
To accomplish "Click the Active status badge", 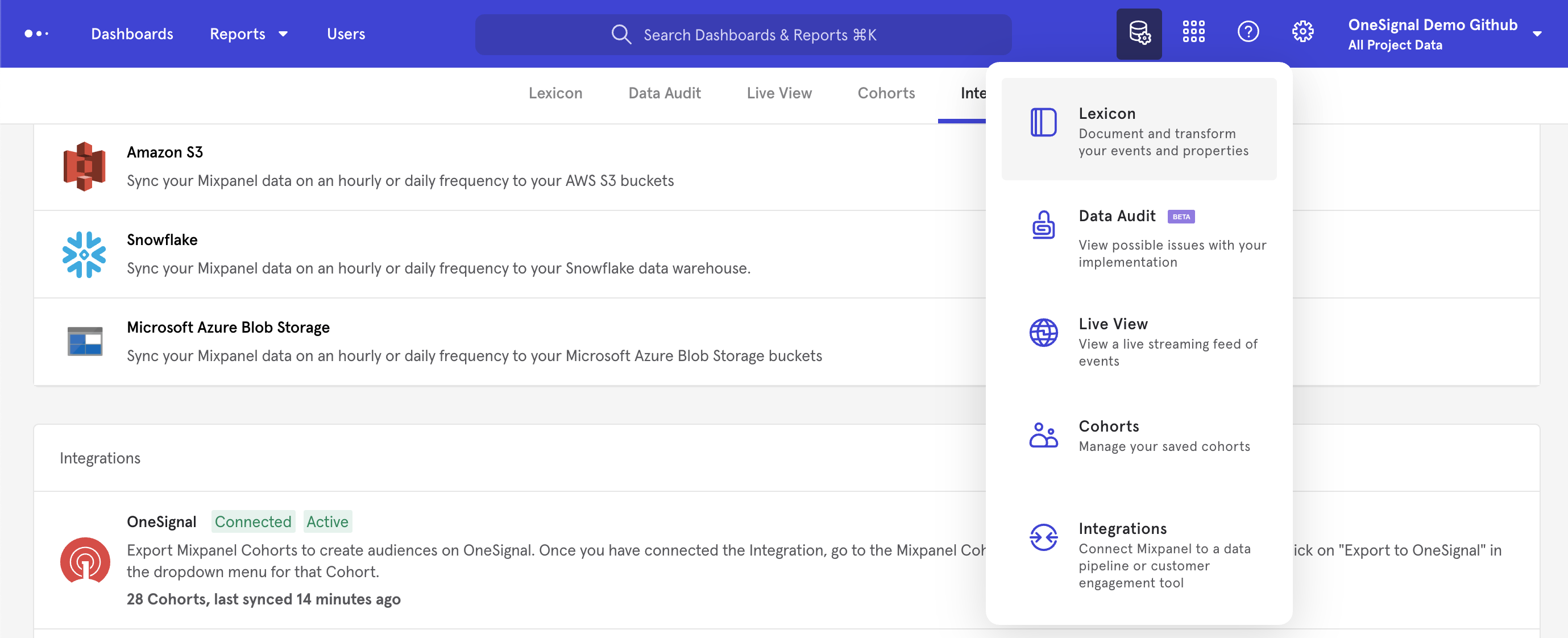I will click(327, 522).
